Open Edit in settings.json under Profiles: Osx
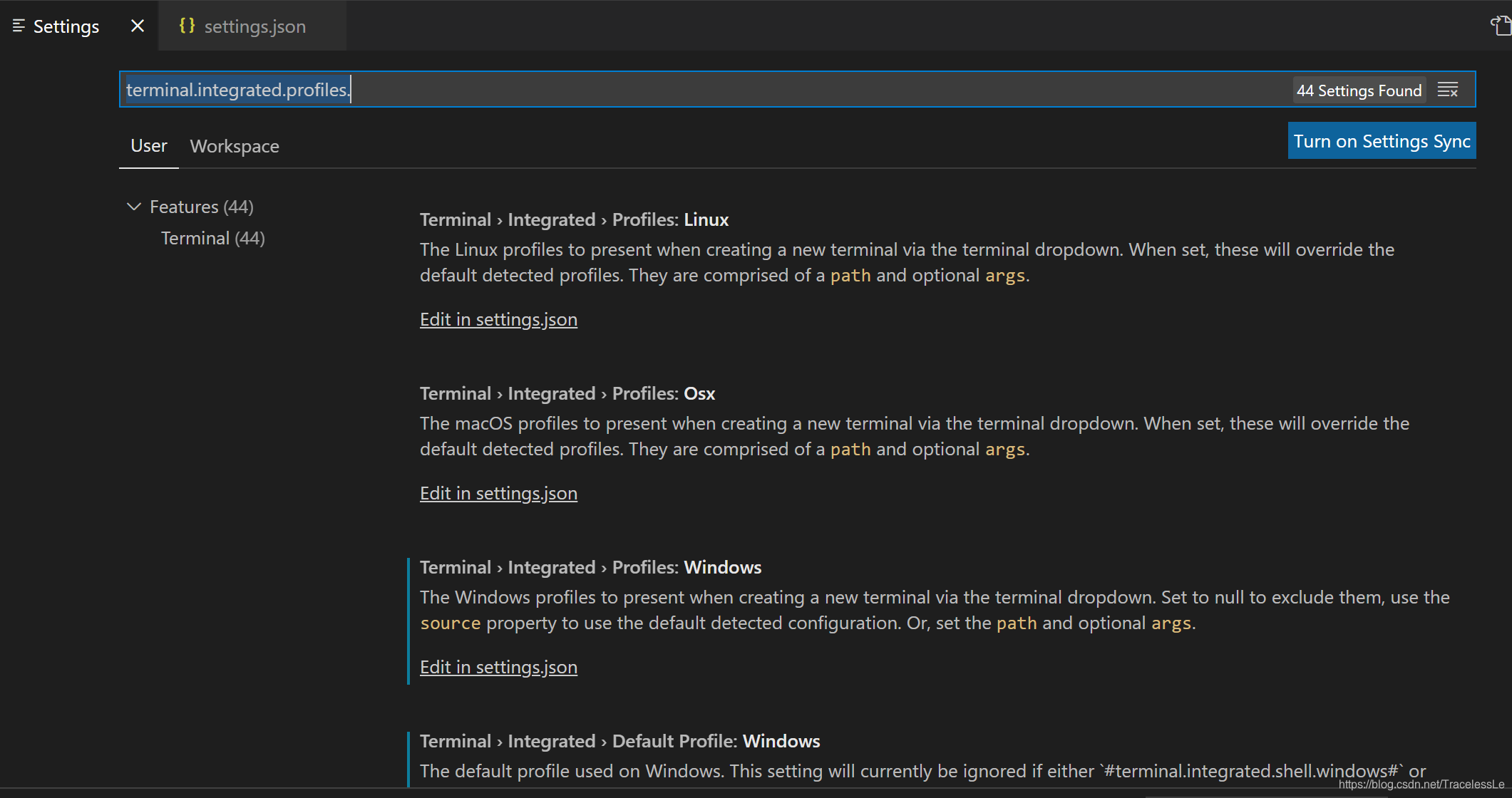 (x=498, y=493)
